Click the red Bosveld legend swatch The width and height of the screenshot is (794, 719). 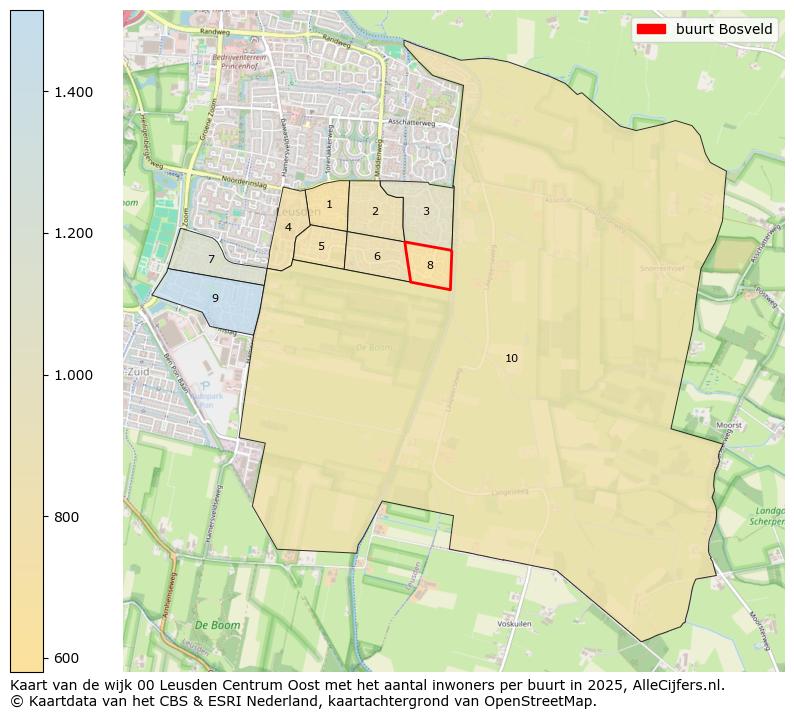click(x=652, y=29)
